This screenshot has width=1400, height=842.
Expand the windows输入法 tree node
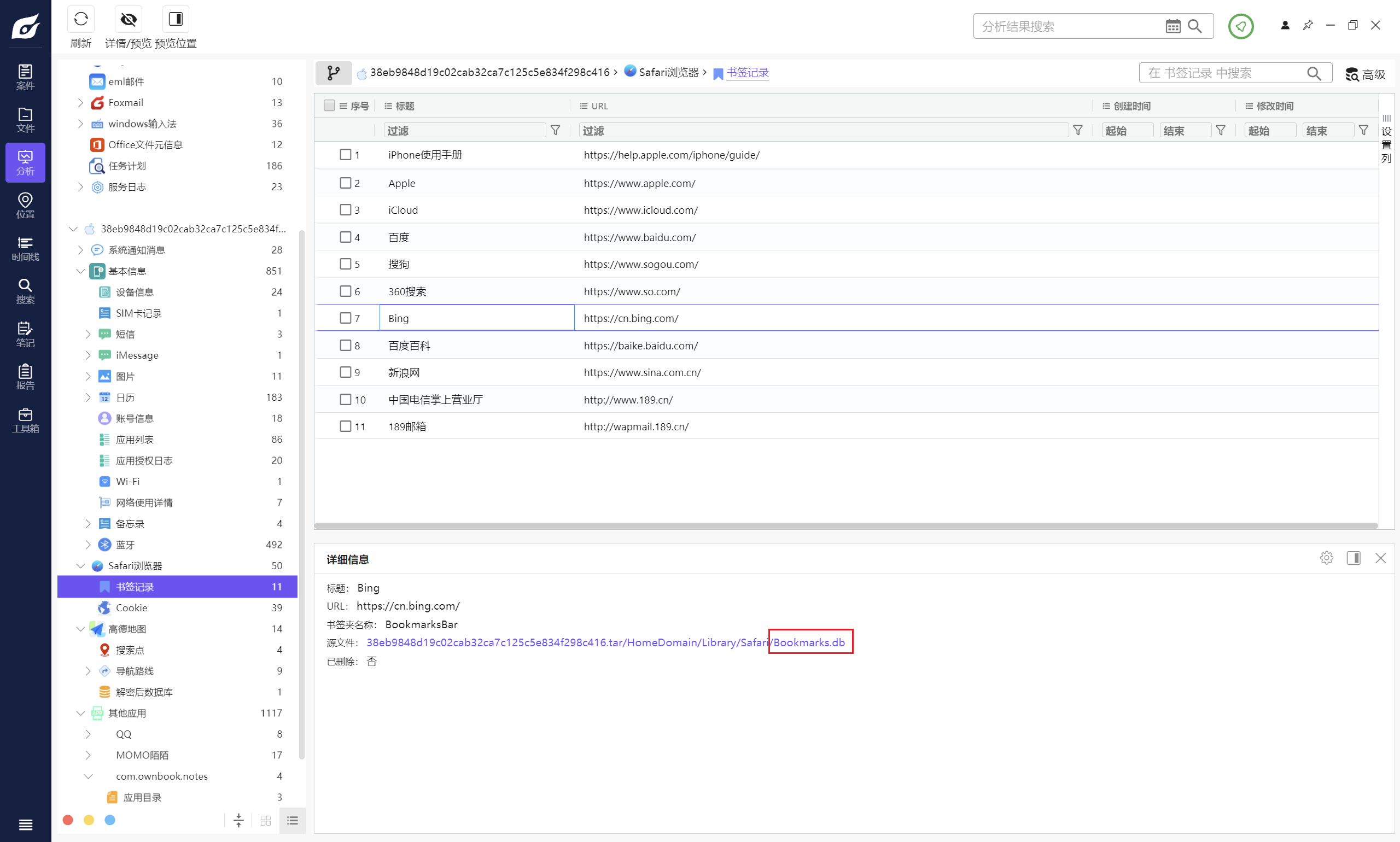(x=80, y=124)
